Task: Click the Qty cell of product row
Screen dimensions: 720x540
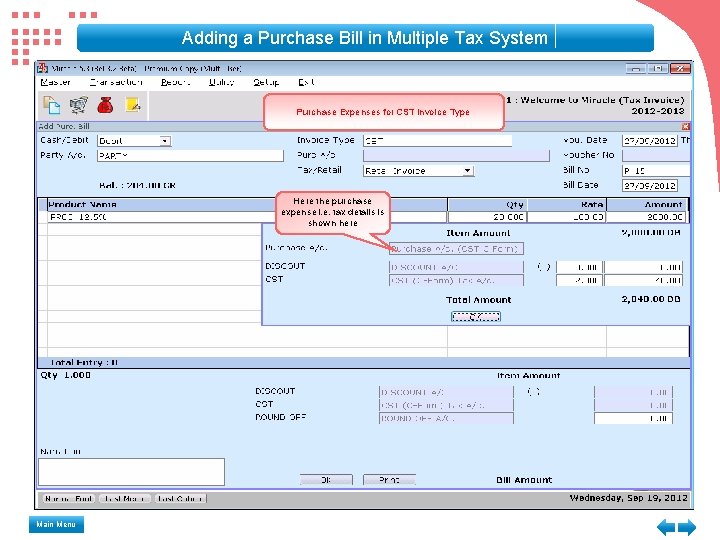Action: 487,217
